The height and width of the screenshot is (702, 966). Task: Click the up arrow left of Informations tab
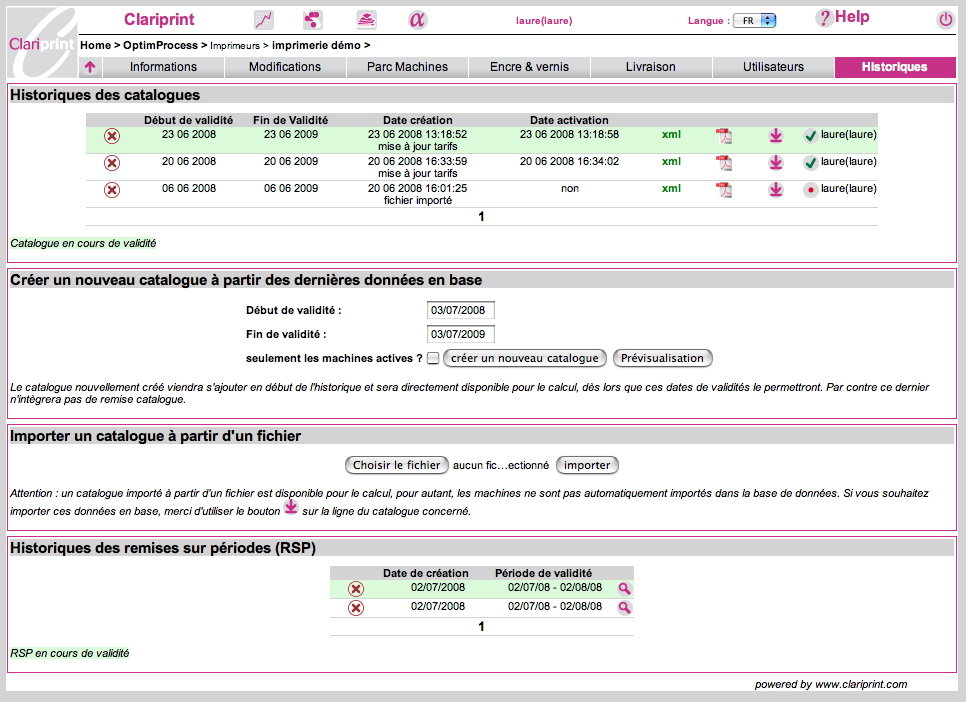point(90,67)
